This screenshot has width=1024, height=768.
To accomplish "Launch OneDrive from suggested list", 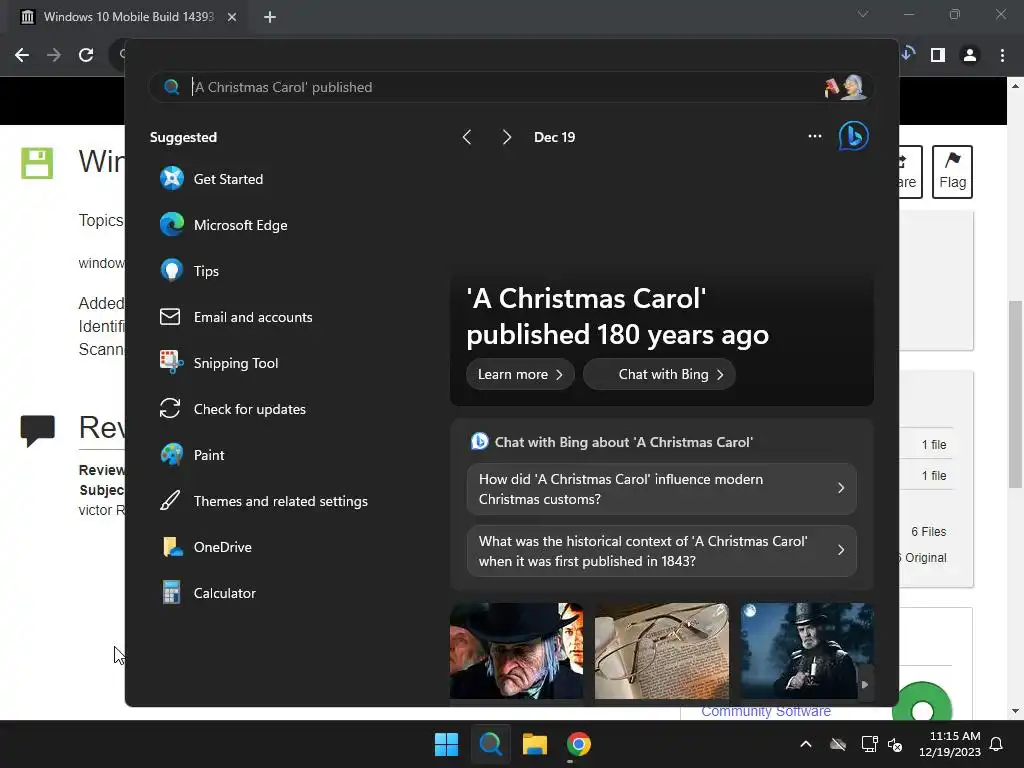I will [206, 547].
